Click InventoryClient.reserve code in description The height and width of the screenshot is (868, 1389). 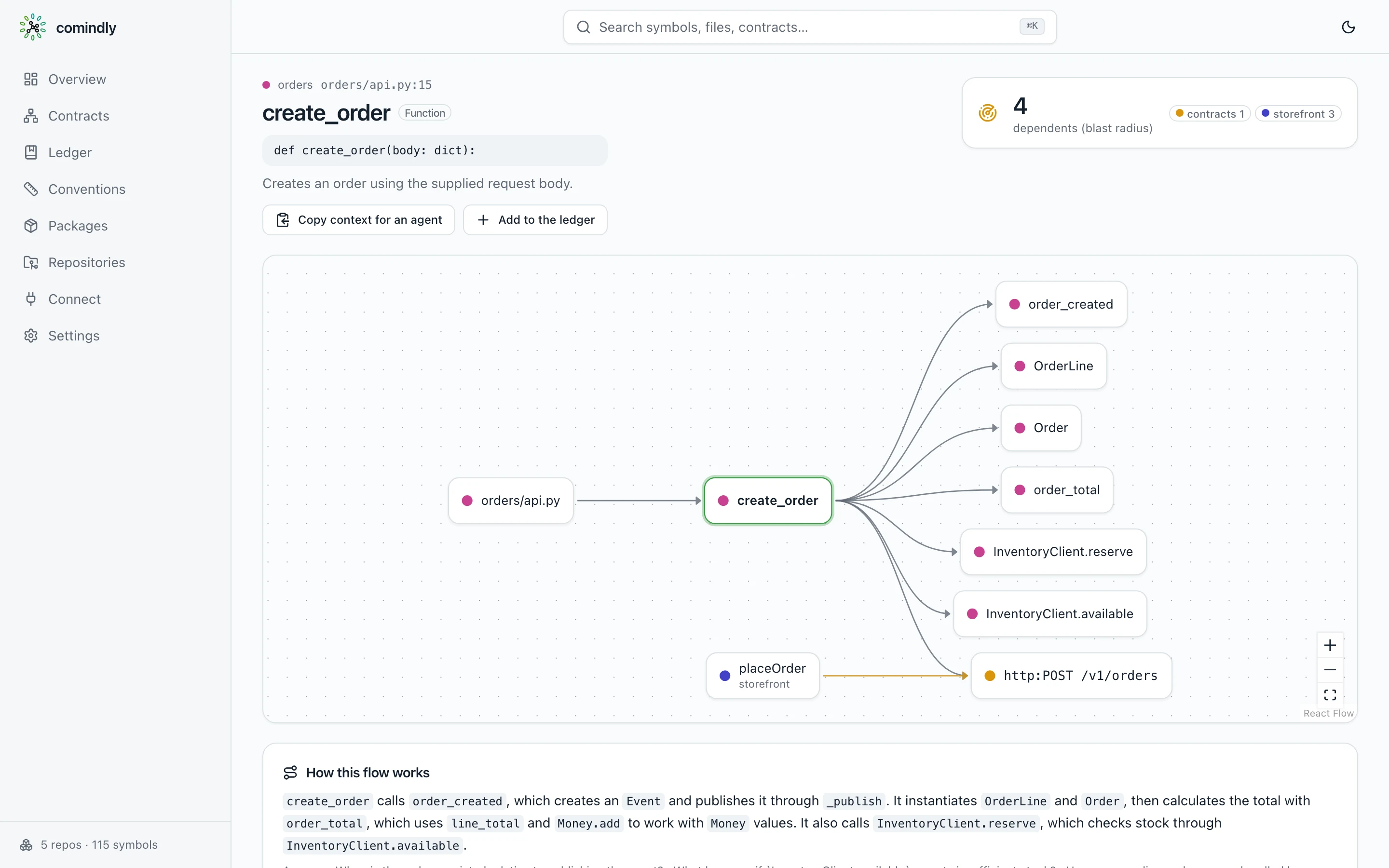point(956,823)
